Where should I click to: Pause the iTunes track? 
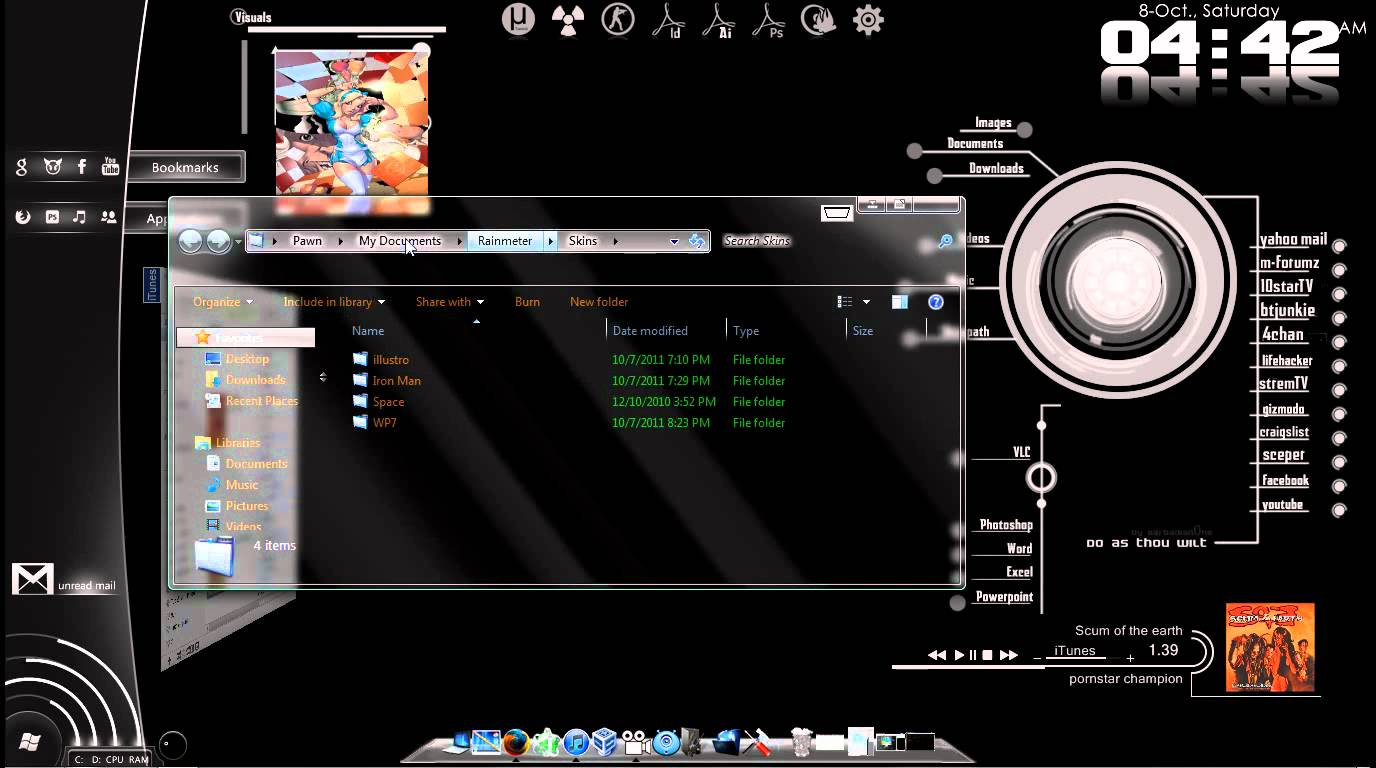(x=972, y=655)
